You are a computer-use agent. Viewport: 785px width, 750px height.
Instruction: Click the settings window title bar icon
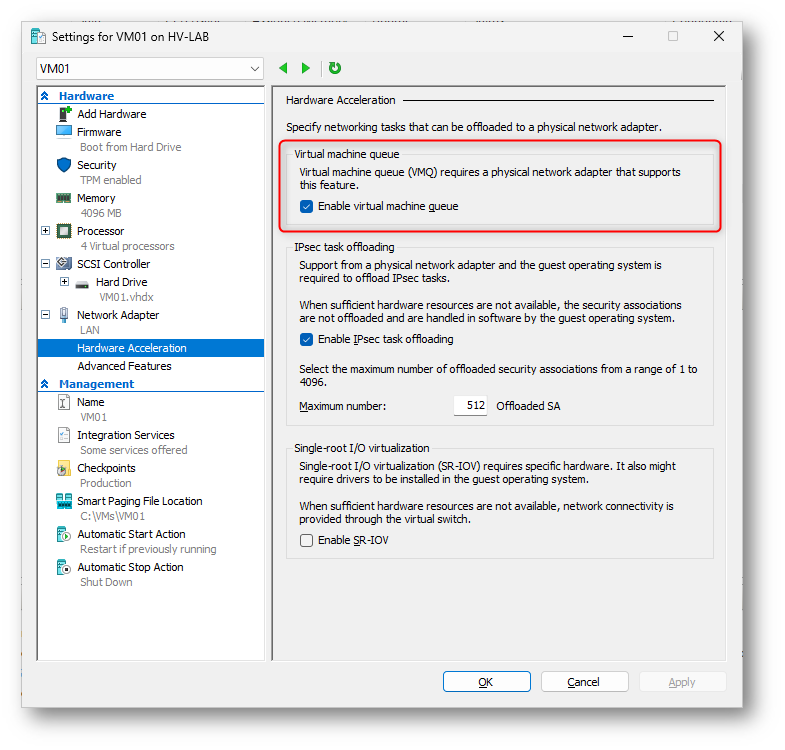pyautogui.click(x=39, y=37)
